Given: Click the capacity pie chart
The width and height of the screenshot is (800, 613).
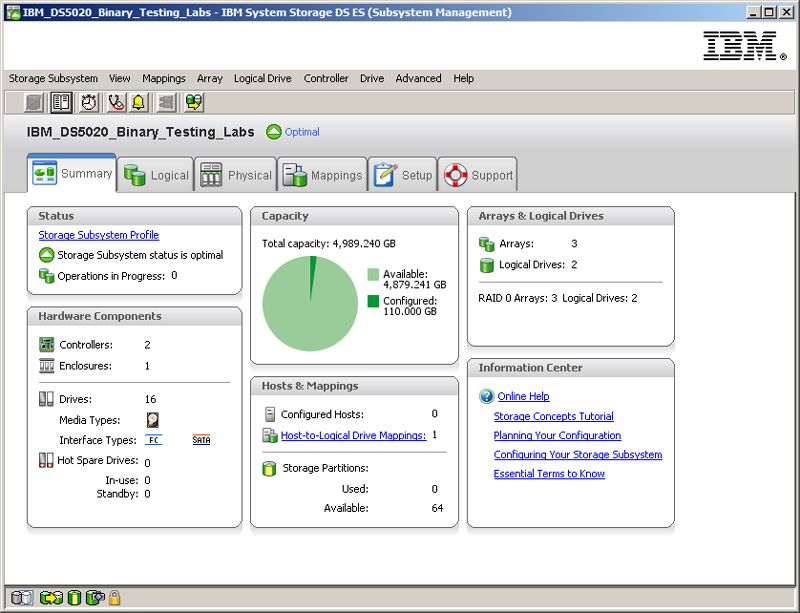Looking at the screenshot, I should pos(310,304).
